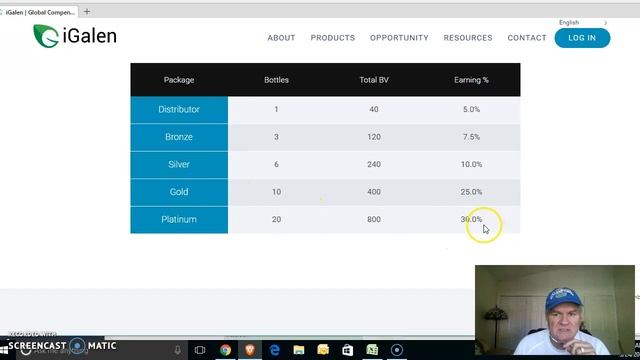Viewport: 640px width, 360px height.
Task: Click the Bottles column header
Action: point(276,80)
